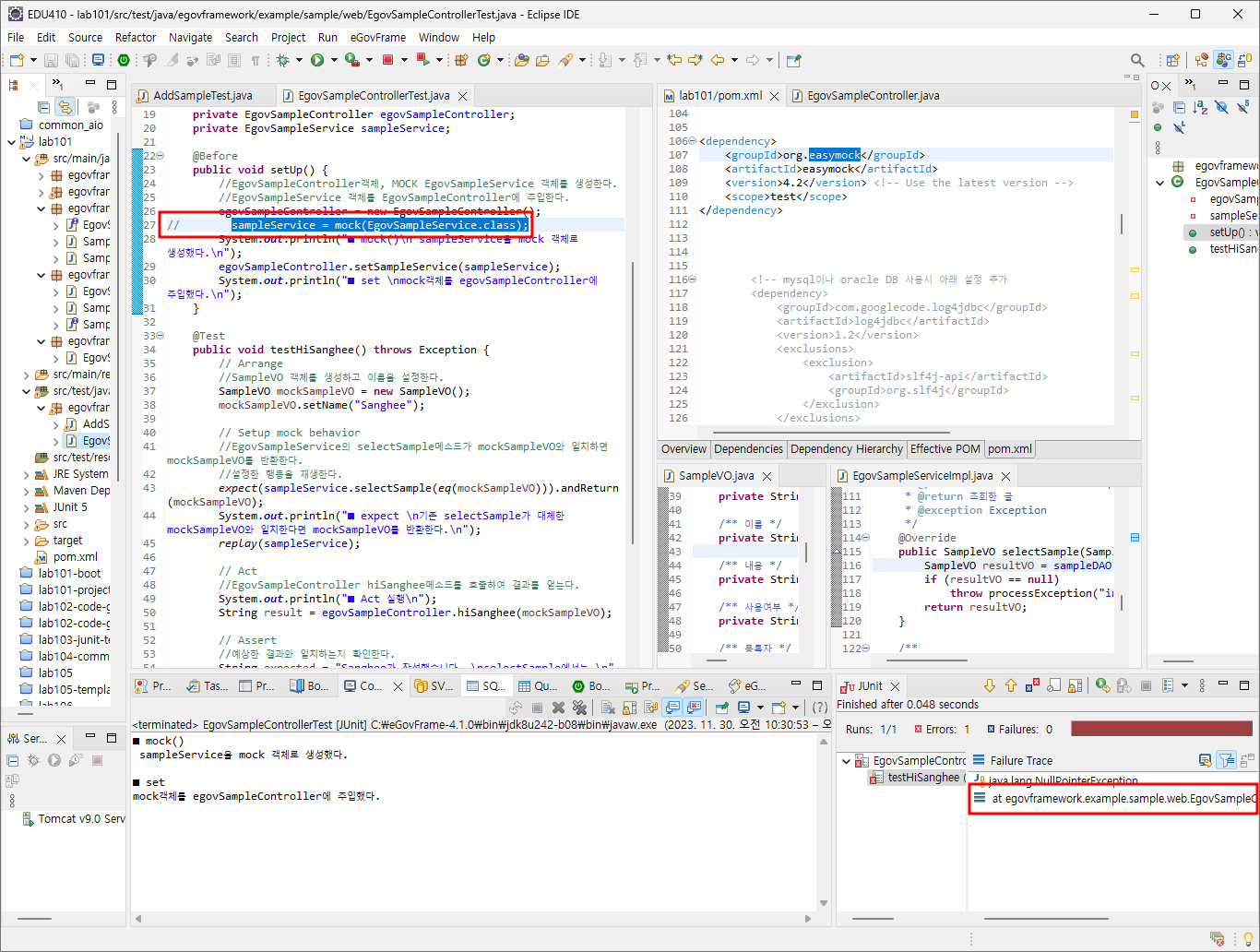Click the Console horizontal scrollbar
Screen dimensions: 1260x952
point(472,918)
